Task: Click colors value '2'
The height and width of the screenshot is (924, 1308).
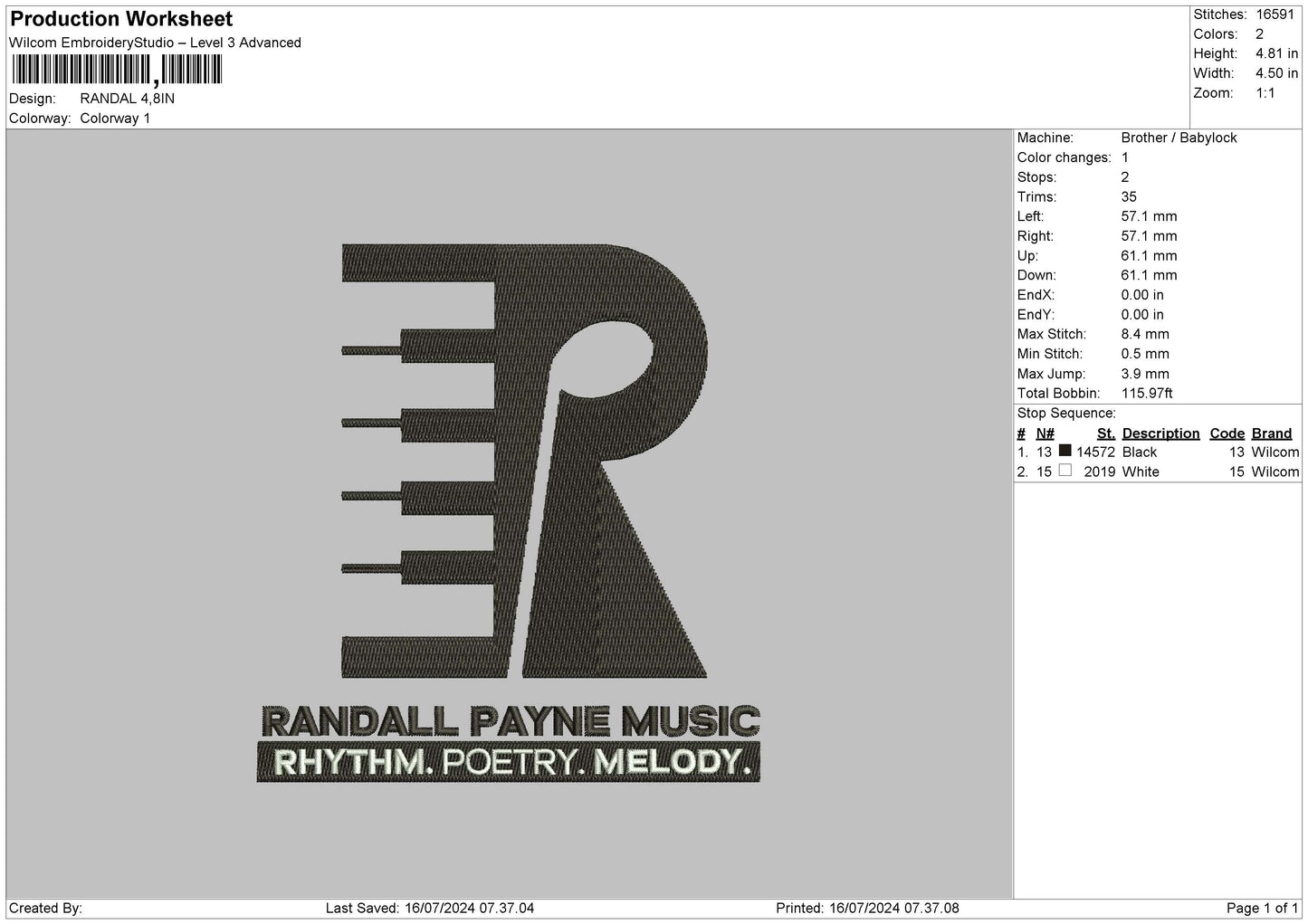Action: [1260, 34]
